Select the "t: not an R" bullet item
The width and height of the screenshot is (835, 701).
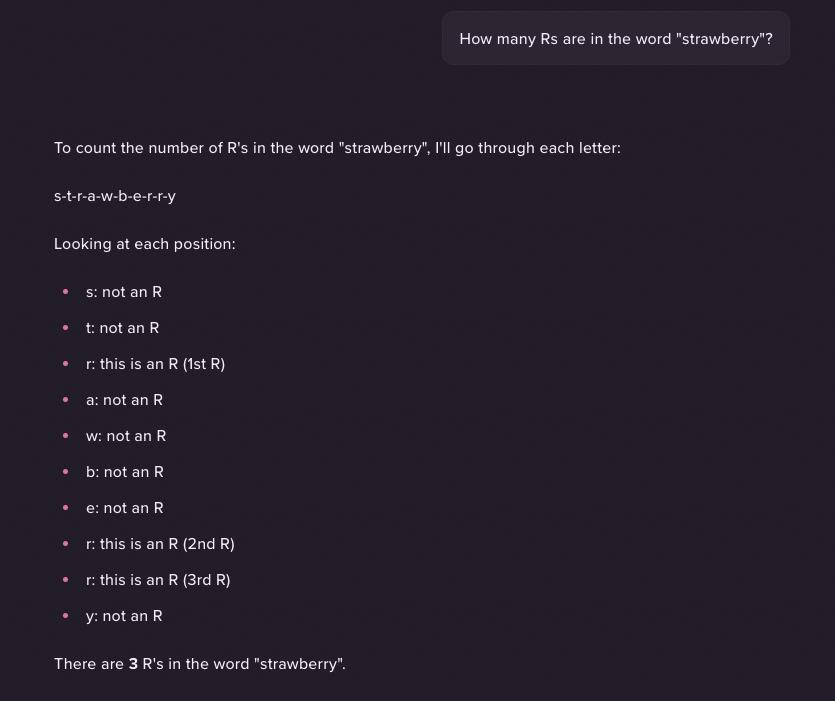click(x=122, y=328)
